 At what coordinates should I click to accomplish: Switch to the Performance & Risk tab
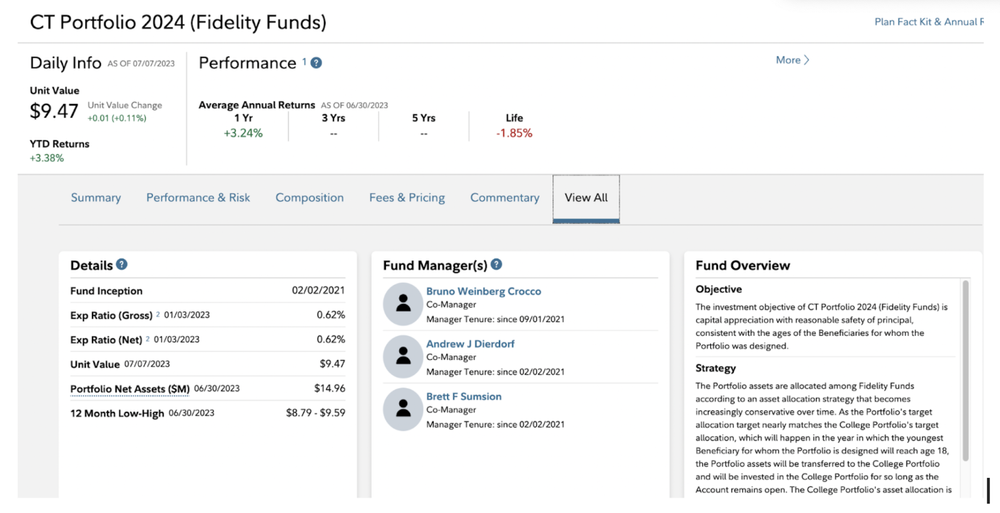point(198,198)
